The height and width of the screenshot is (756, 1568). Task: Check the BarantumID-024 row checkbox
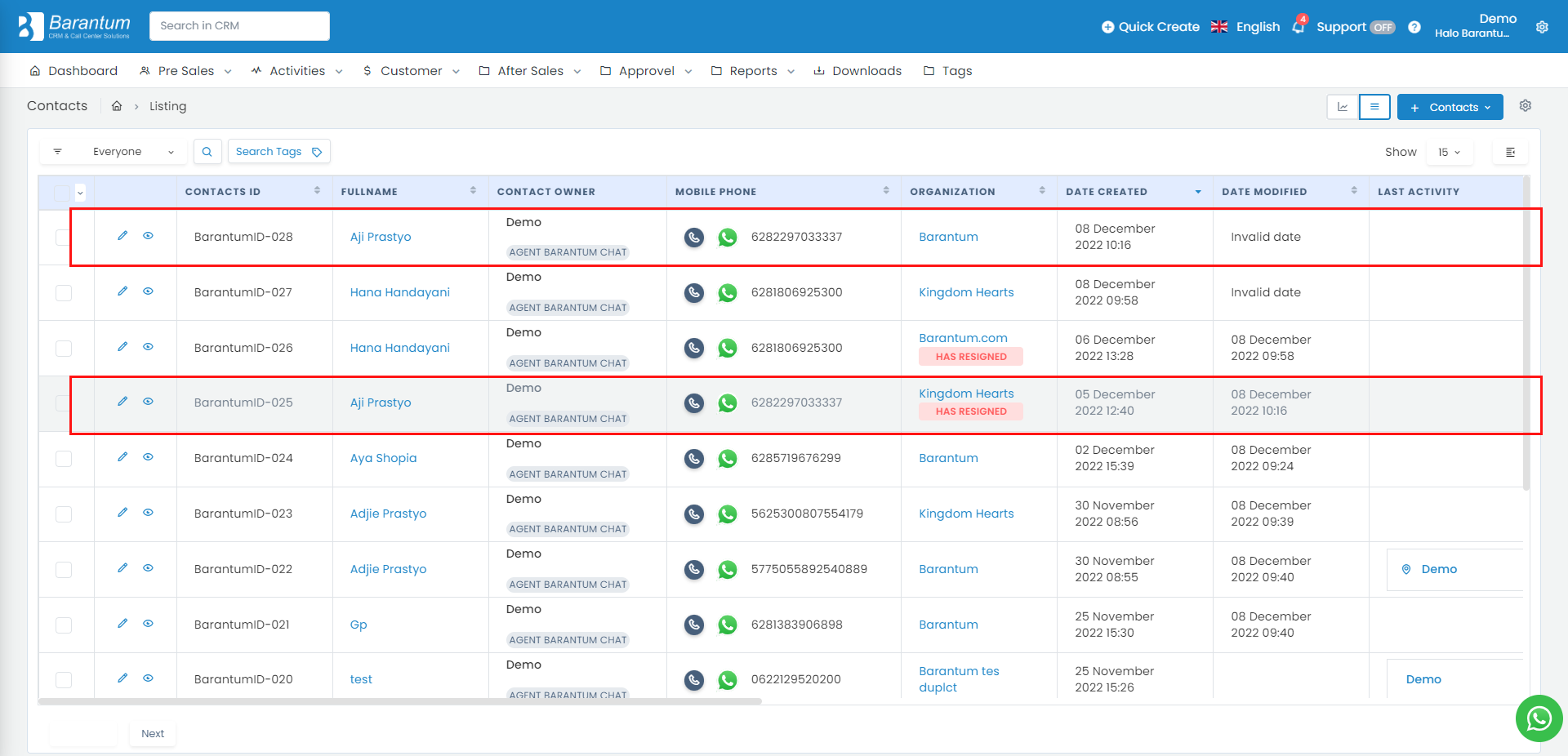pos(64,459)
